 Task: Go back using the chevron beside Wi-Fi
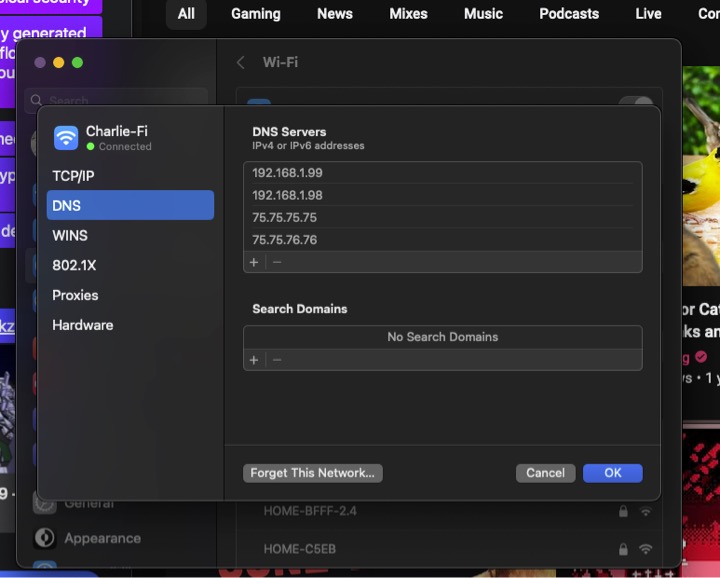(241, 62)
